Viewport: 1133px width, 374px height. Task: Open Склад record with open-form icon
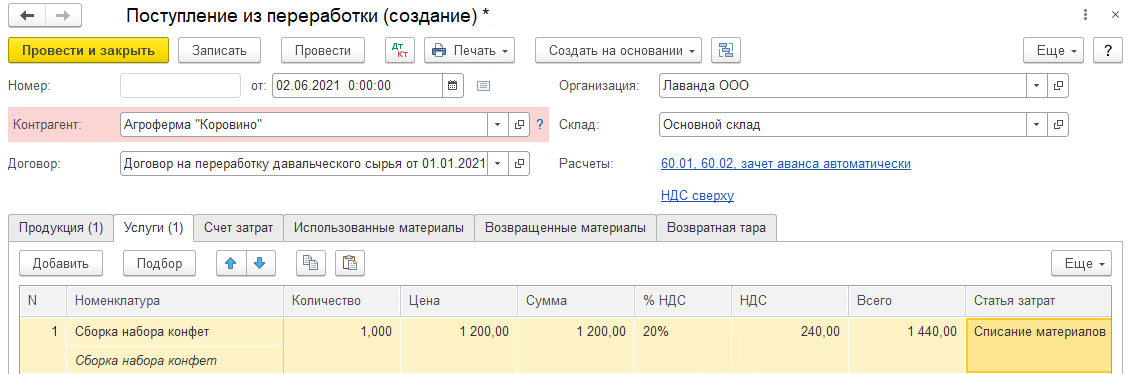[1058, 124]
